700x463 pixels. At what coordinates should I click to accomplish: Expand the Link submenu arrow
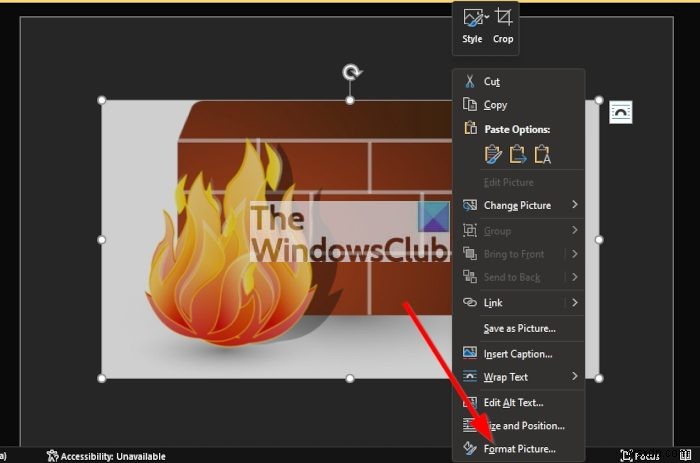[x=575, y=302]
